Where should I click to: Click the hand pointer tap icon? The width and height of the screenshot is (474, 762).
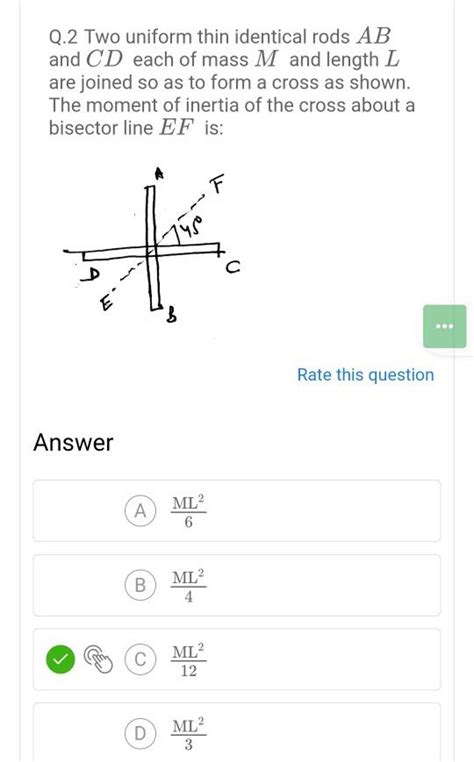point(98,659)
